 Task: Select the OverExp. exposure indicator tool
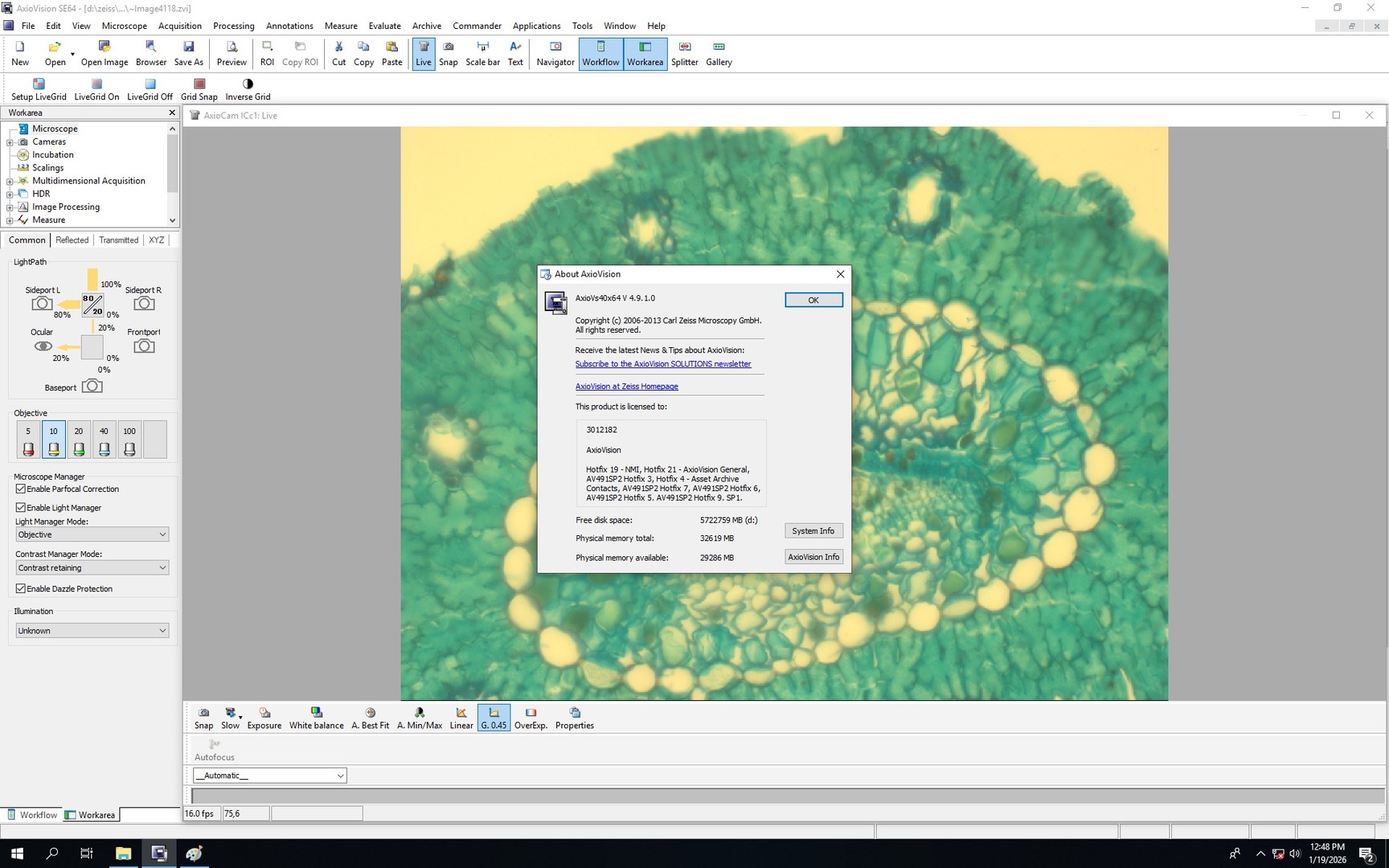pos(531,717)
